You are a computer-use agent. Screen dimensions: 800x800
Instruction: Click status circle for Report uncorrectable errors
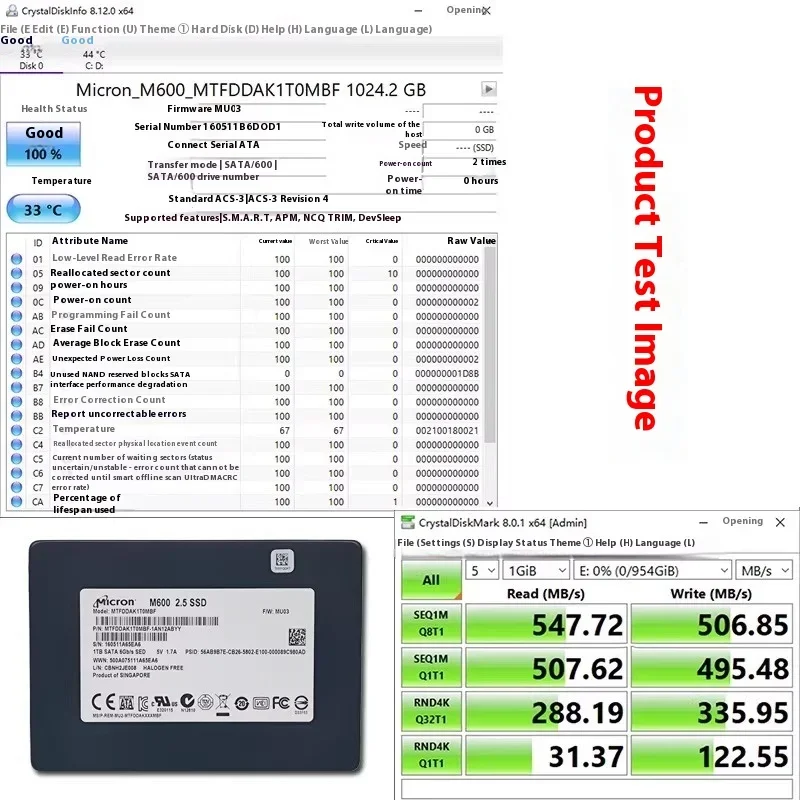(16, 416)
